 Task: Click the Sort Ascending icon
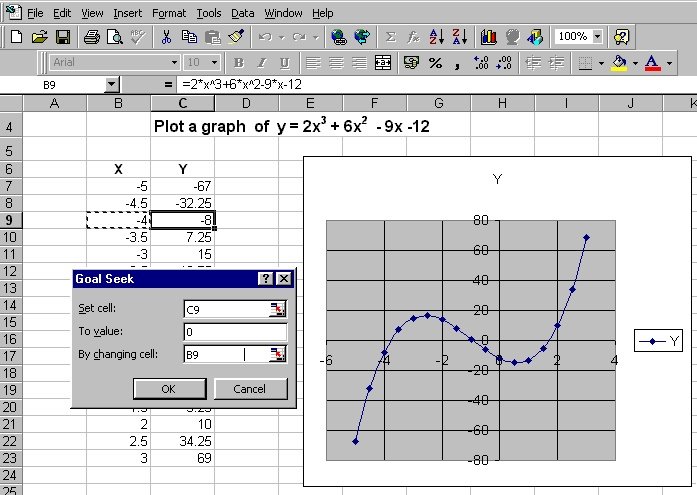pos(437,37)
